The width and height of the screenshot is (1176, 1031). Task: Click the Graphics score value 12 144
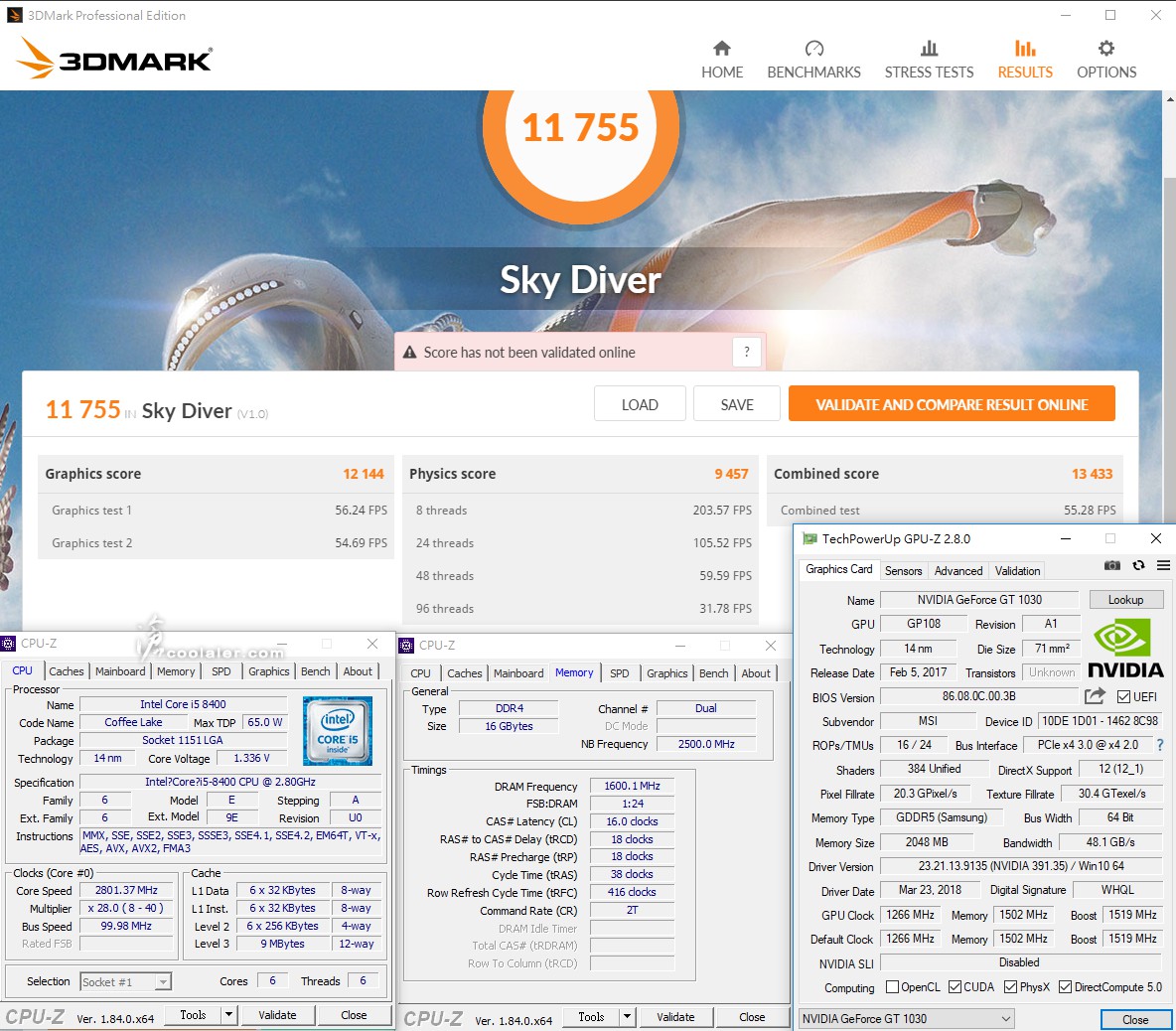[x=363, y=474]
